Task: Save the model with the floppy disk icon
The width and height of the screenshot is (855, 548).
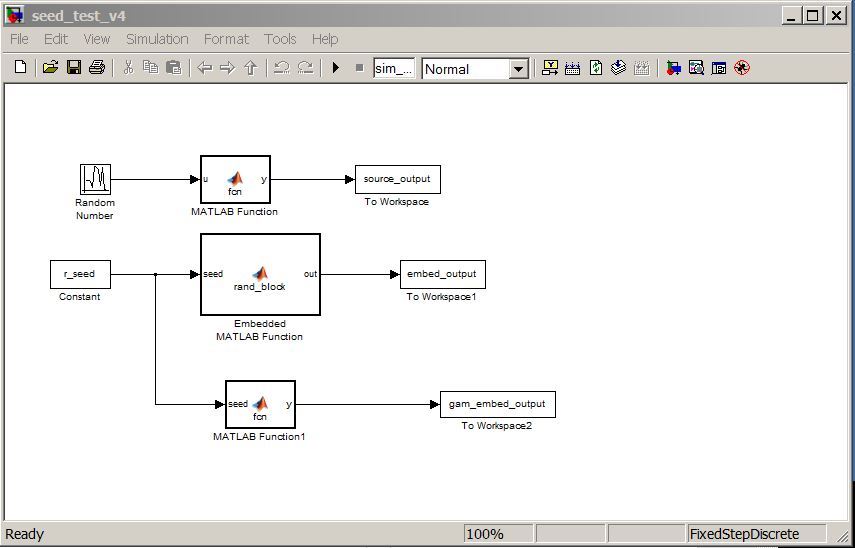Action: (x=74, y=68)
